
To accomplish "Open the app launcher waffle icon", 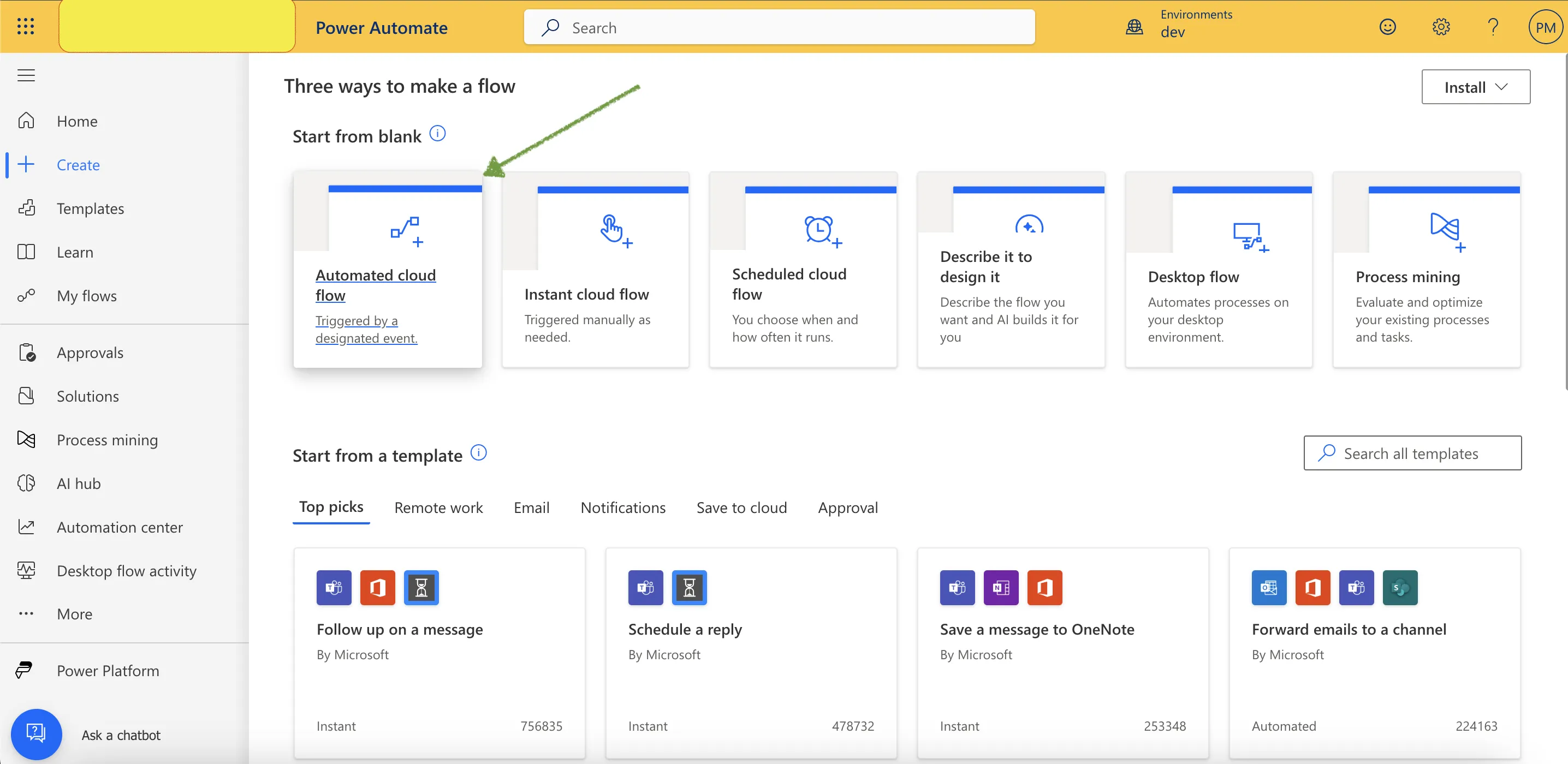I will pyautogui.click(x=26, y=27).
